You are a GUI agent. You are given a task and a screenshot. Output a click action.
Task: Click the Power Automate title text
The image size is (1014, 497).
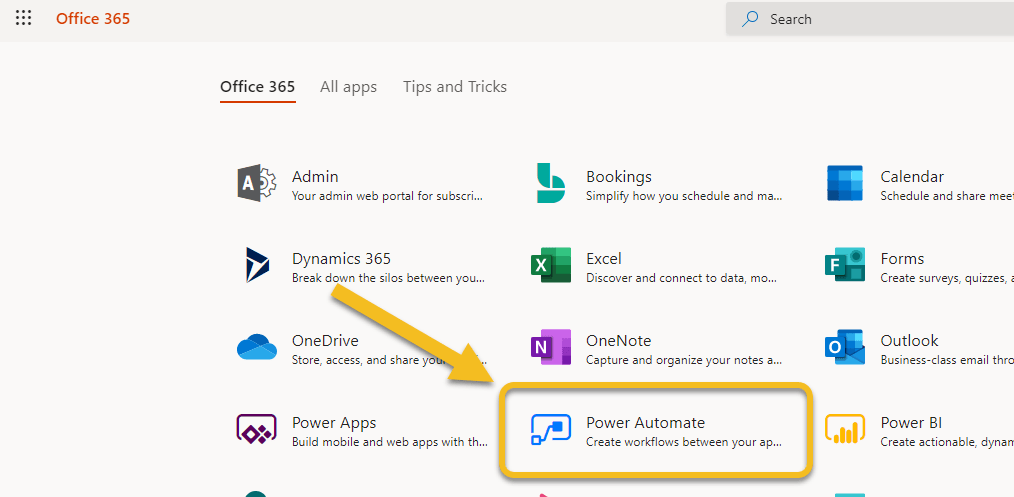click(x=645, y=423)
